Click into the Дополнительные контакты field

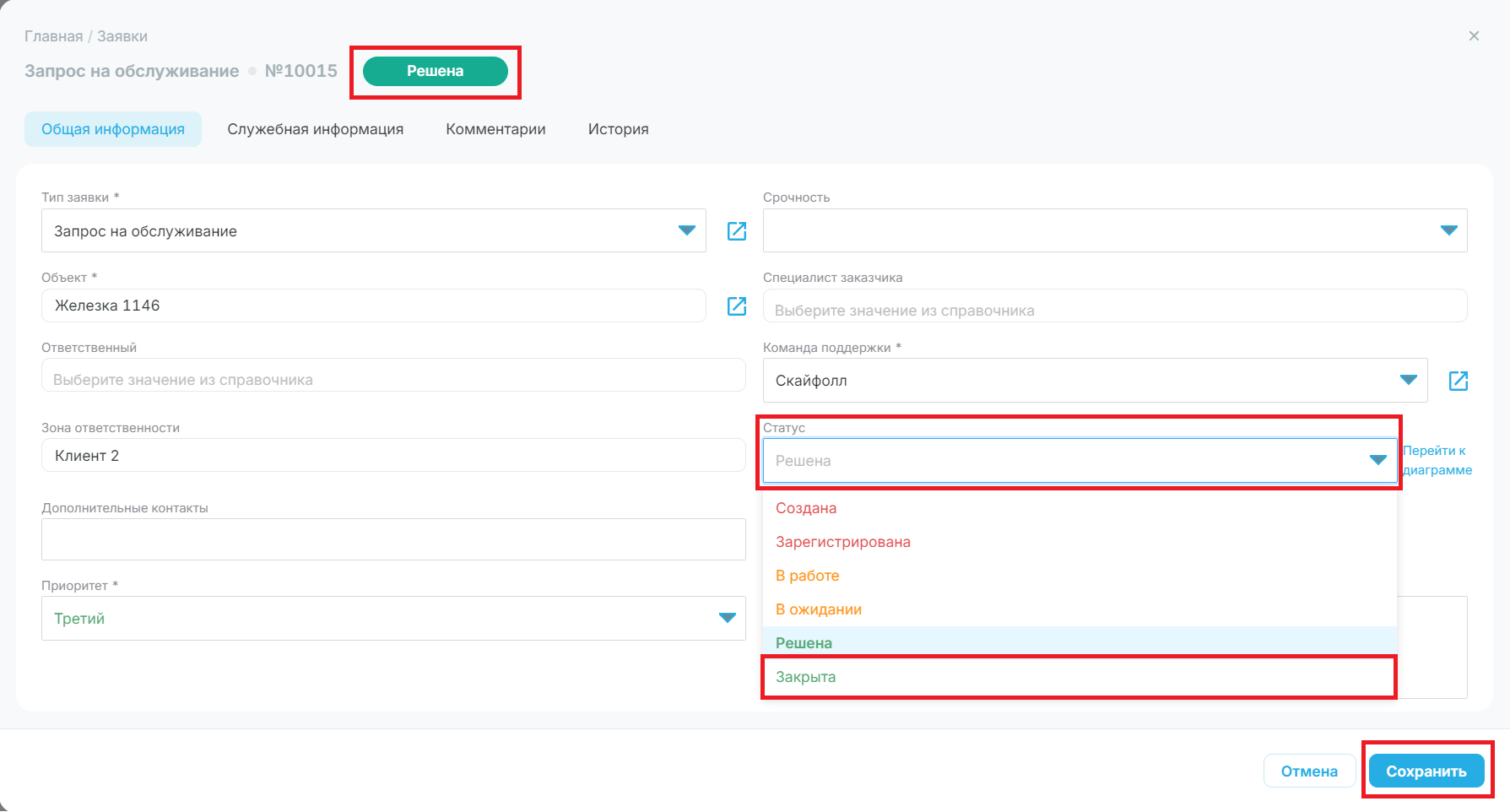(393, 539)
